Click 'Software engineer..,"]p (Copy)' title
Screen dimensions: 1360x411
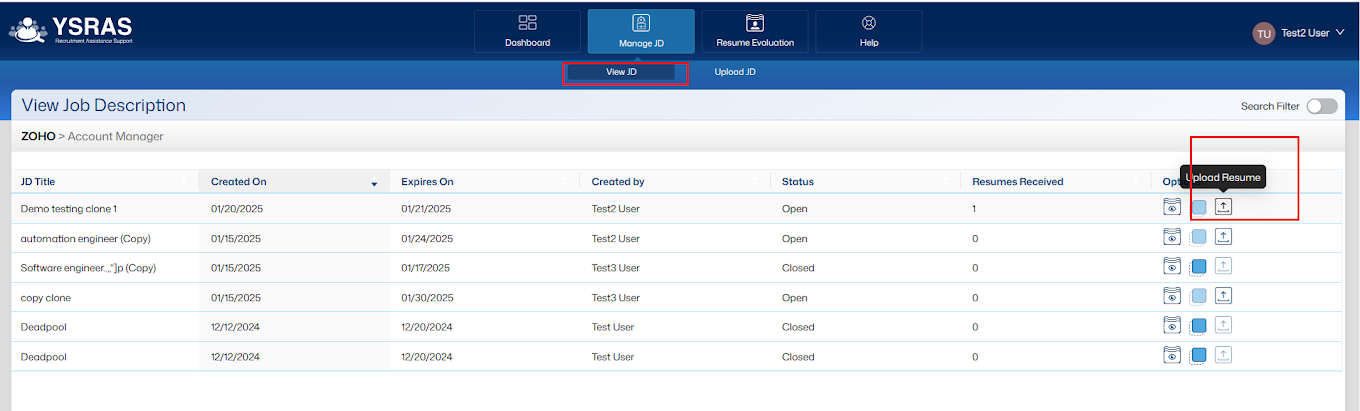(x=88, y=268)
